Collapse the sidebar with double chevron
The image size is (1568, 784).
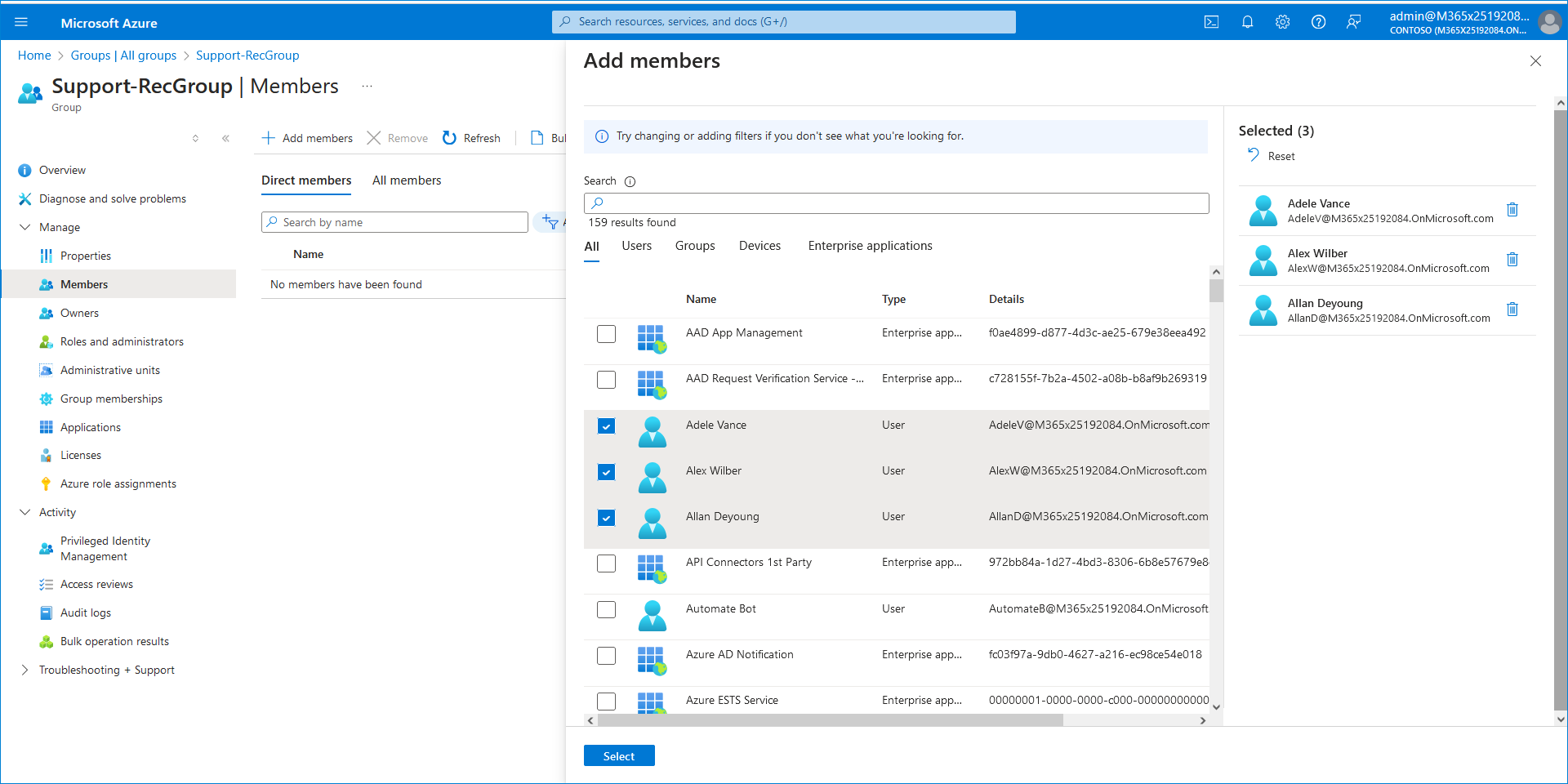225,138
